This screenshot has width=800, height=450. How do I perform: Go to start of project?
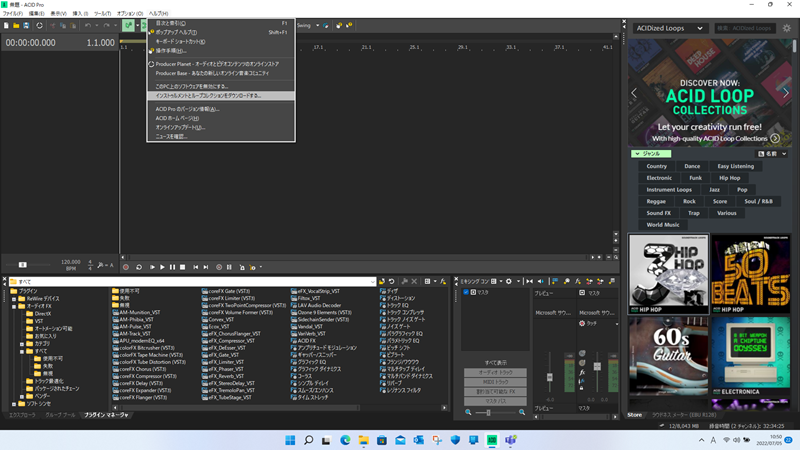pos(195,267)
